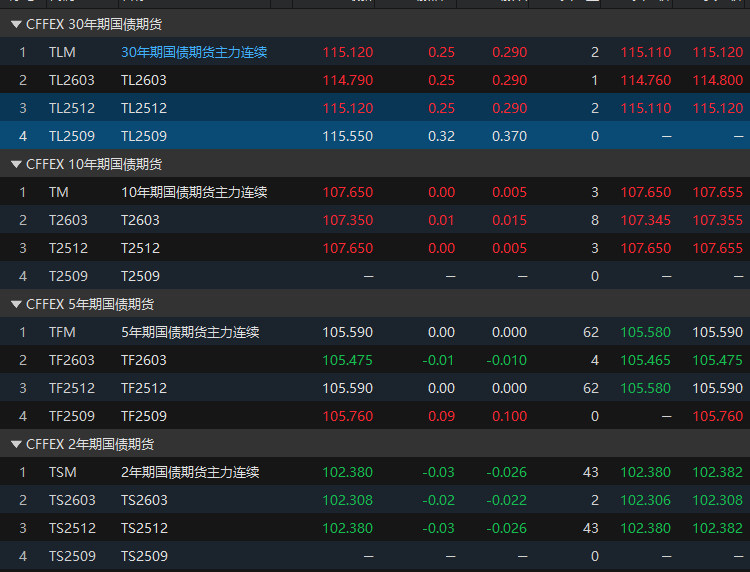Click the 114.800 ask of TL2603
The width and height of the screenshot is (750, 572).
(x=718, y=80)
